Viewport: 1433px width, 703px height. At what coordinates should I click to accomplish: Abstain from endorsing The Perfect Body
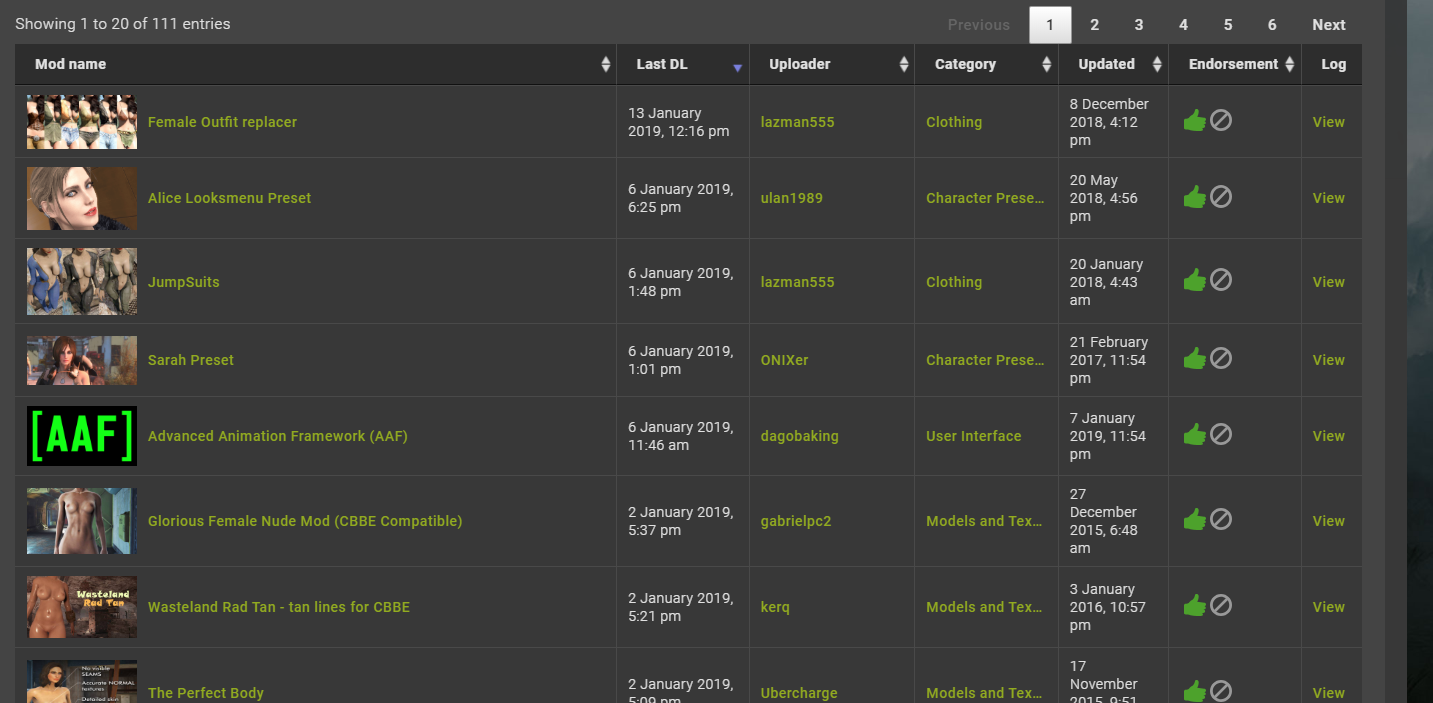[x=1221, y=690]
